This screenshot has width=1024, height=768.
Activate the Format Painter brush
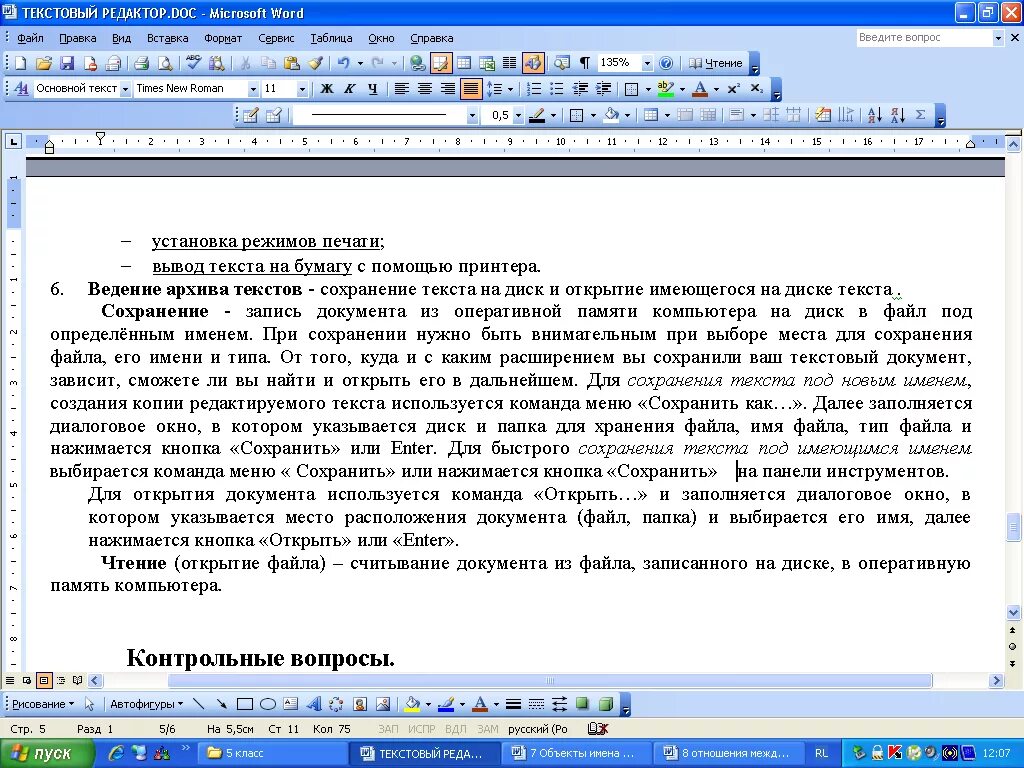pyautogui.click(x=315, y=63)
